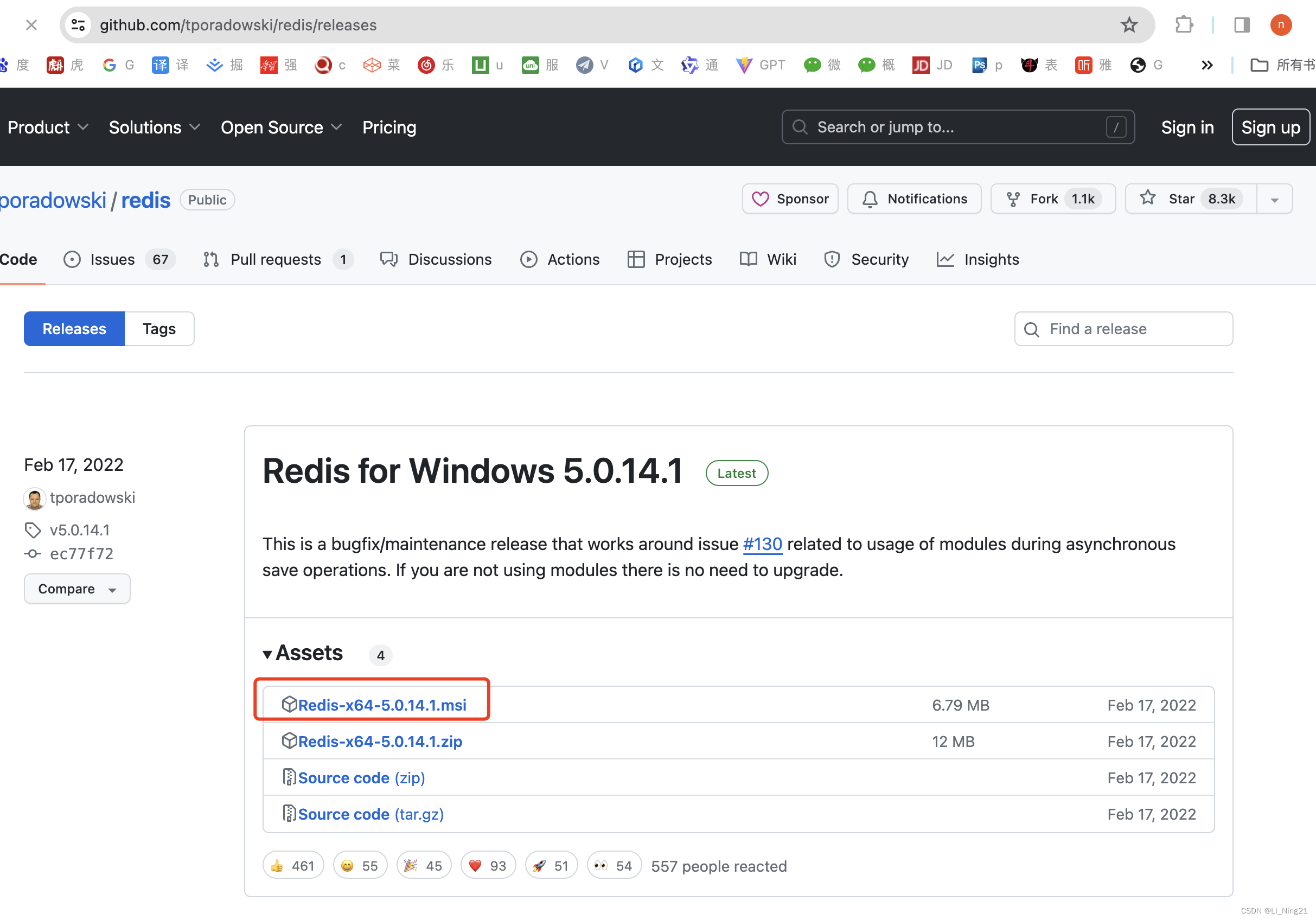Switch to the Tags tab
1316x920 pixels.
tap(159, 329)
